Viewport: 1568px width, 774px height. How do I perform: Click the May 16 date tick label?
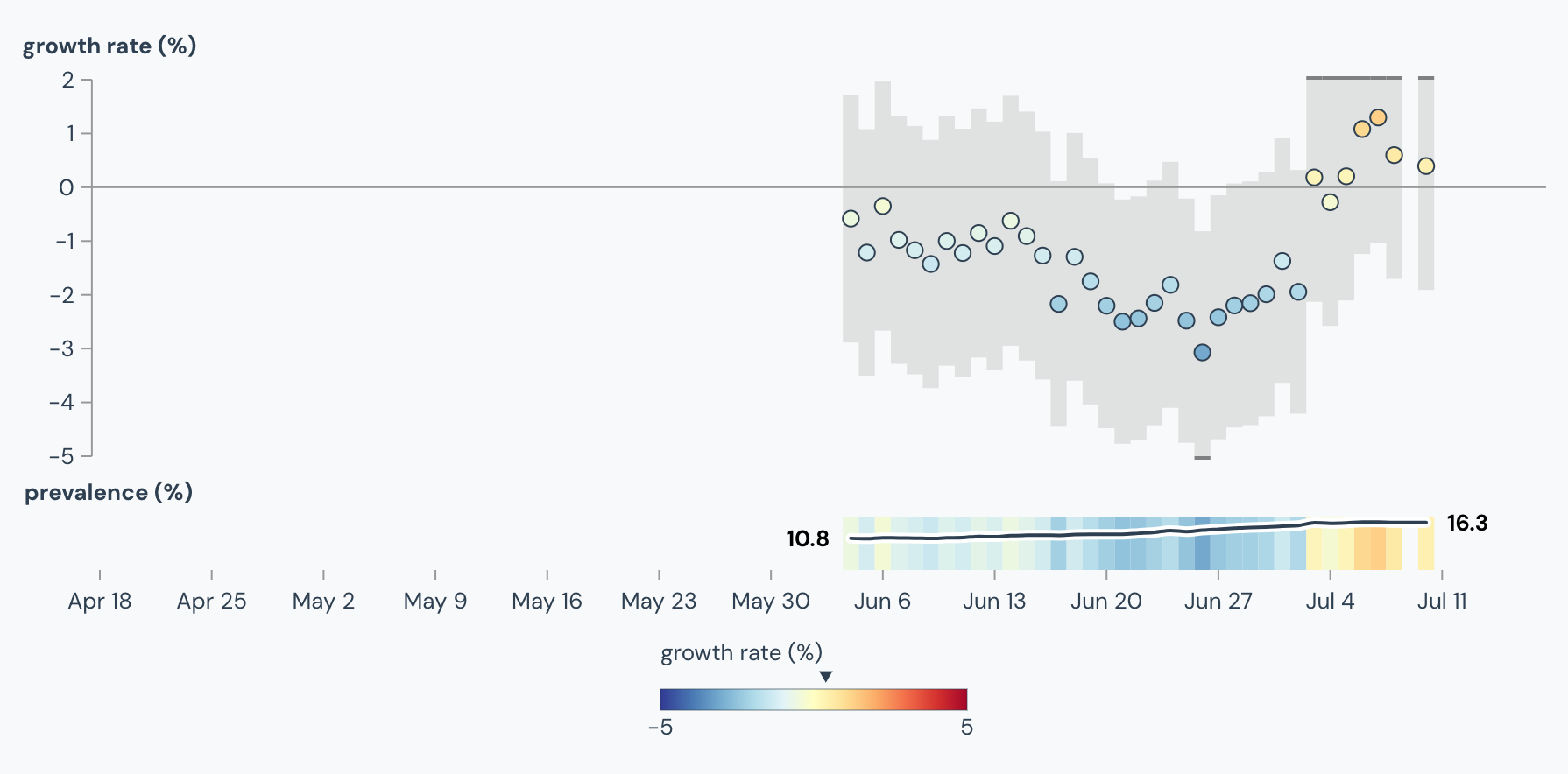coord(547,602)
